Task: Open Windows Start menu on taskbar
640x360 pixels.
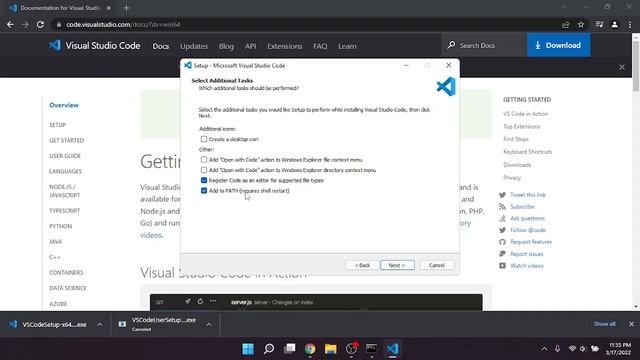Action: 248,349
